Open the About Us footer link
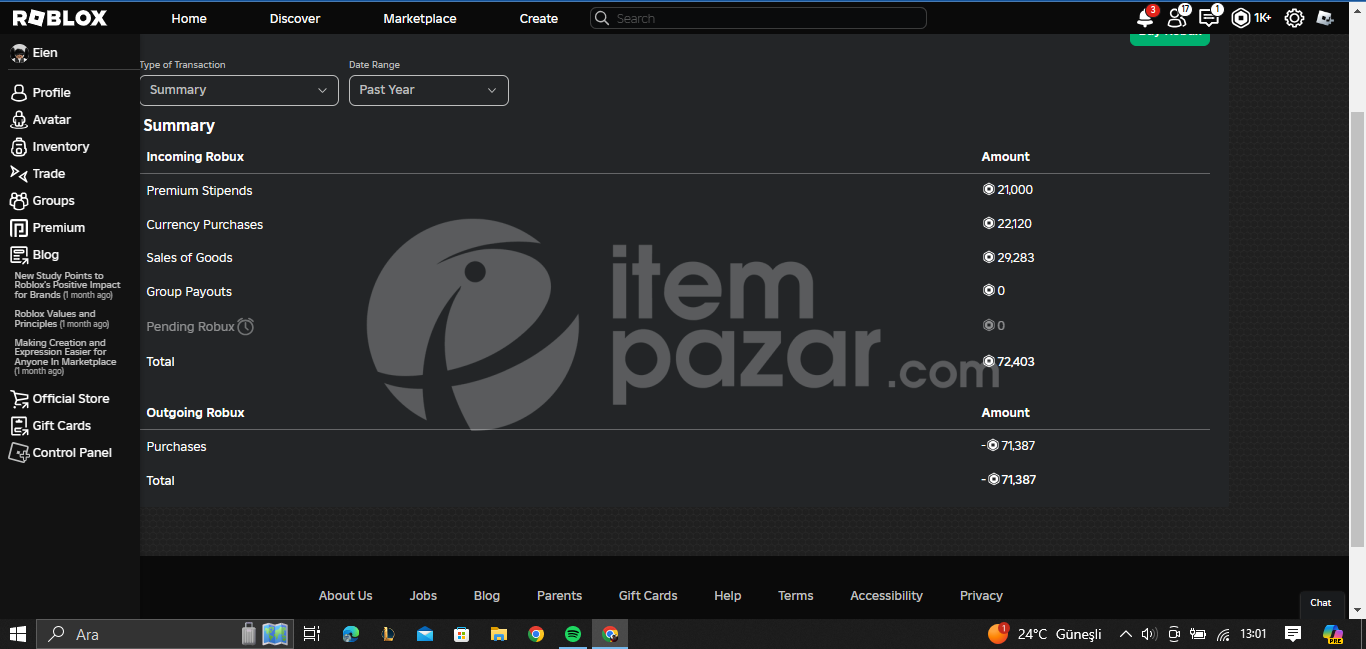The height and width of the screenshot is (649, 1366). pos(346,596)
